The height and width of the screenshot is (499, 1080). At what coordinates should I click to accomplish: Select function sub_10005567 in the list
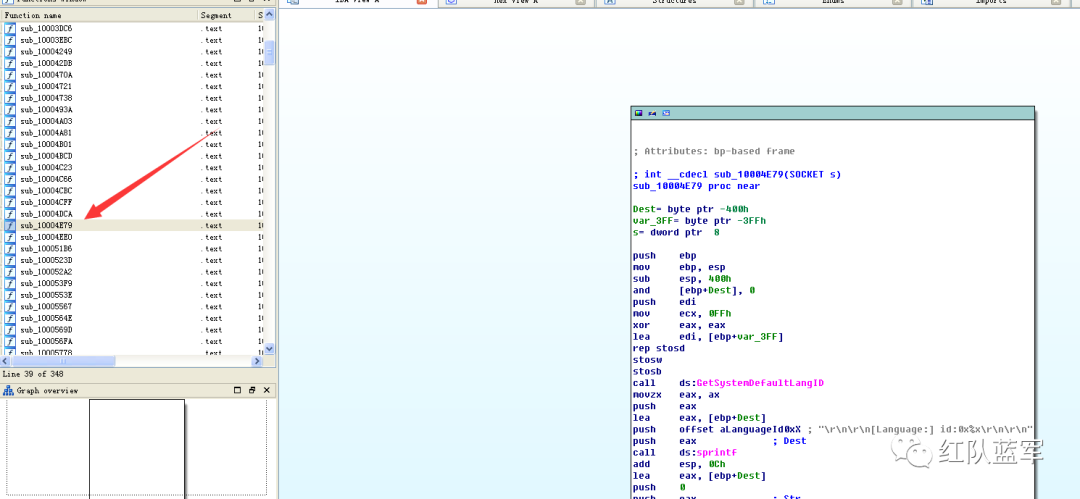pos(132,307)
